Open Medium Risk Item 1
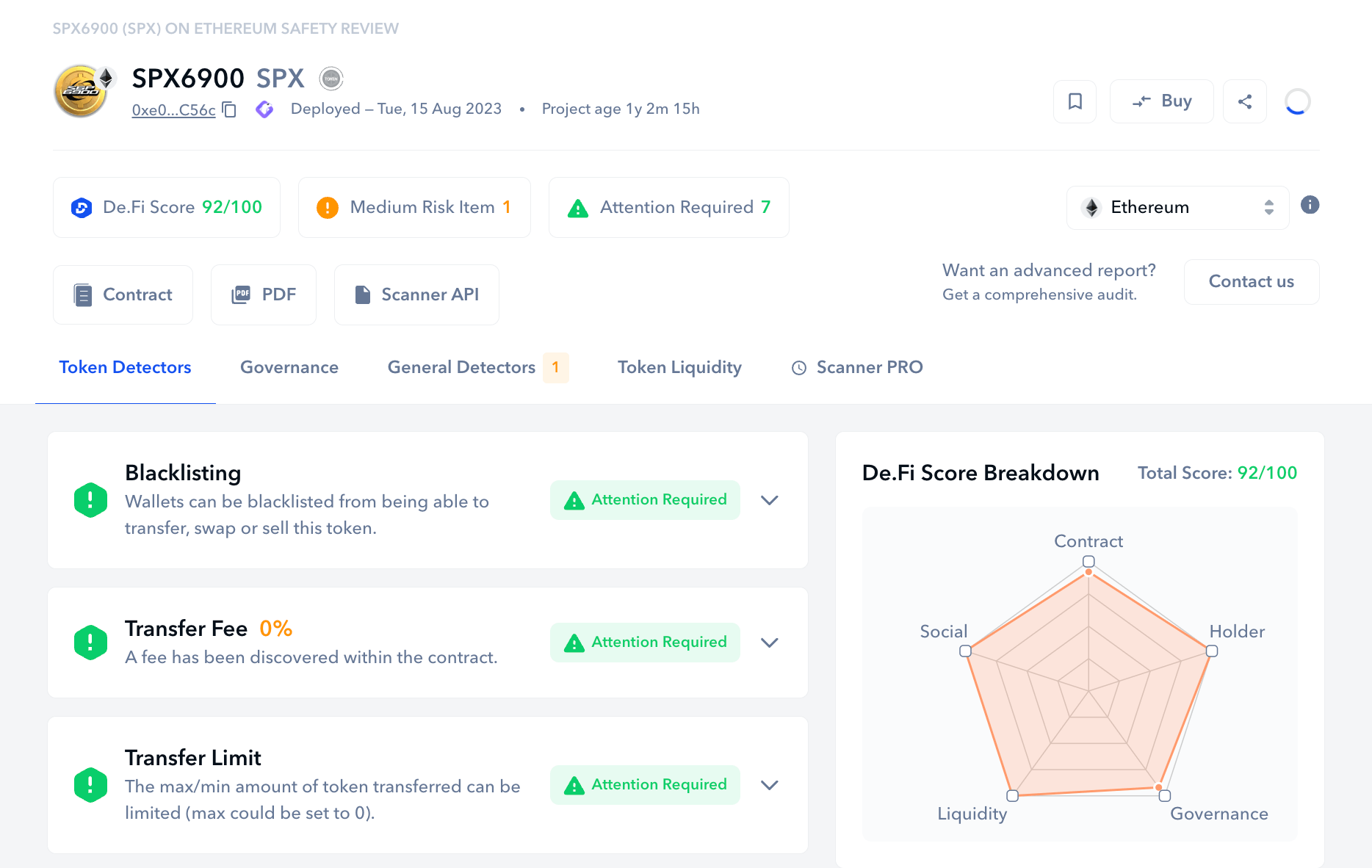Image resolution: width=1372 pixels, height=868 pixels. tap(414, 208)
